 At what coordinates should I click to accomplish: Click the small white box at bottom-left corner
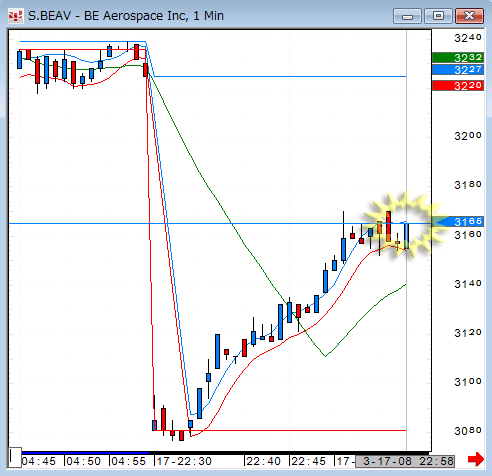click(x=15, y=457)
